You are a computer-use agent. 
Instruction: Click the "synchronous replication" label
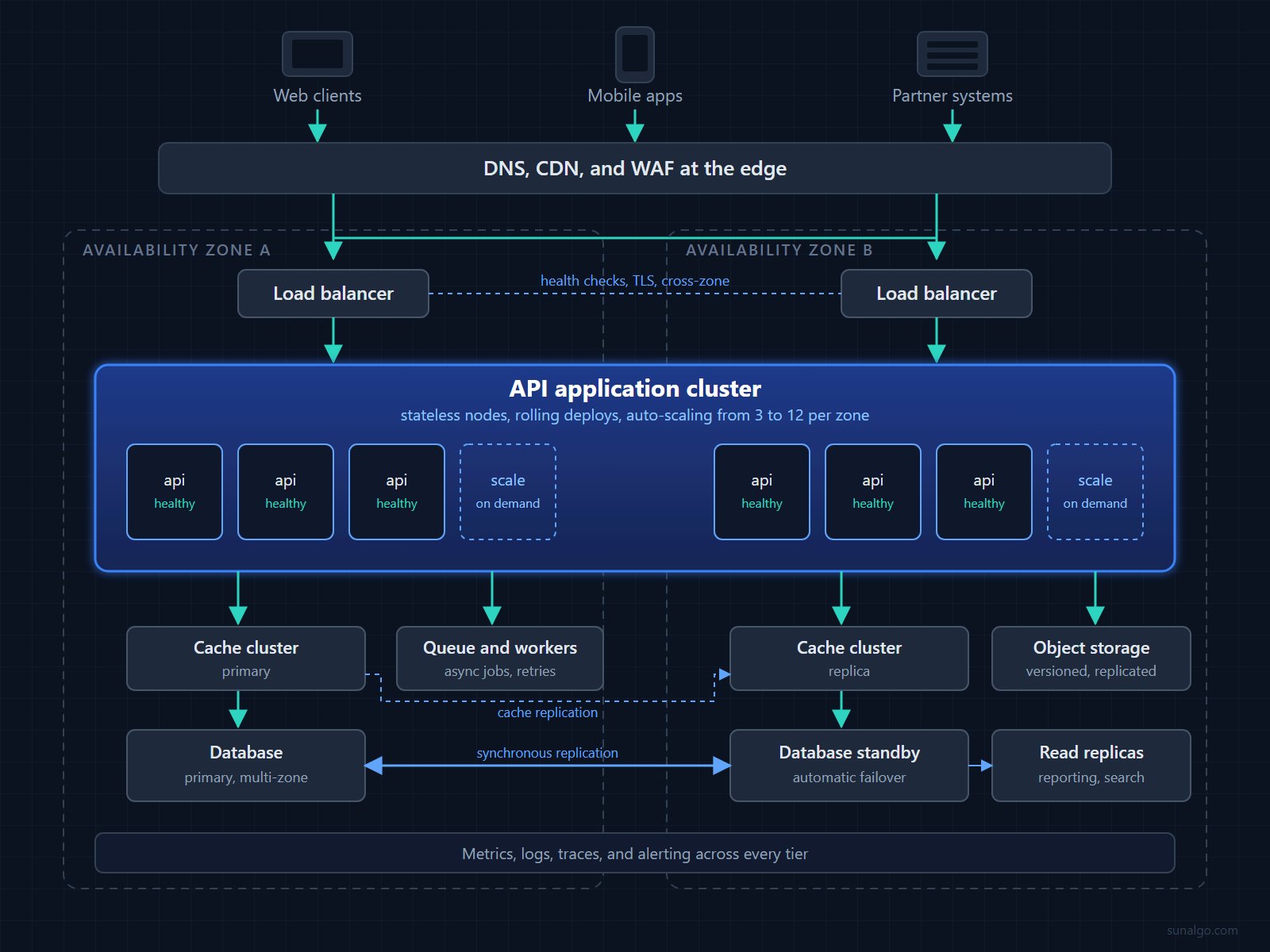coord(548,753)
